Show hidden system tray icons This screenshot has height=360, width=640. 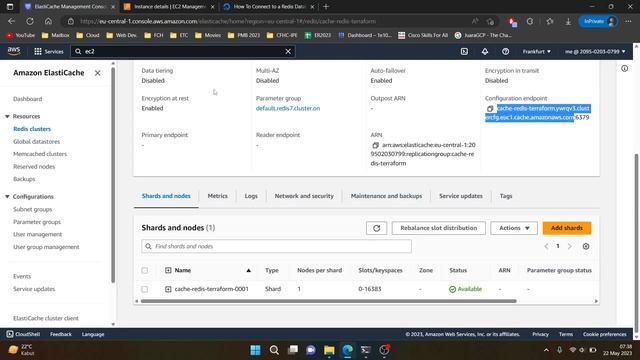tap(546, 350)
